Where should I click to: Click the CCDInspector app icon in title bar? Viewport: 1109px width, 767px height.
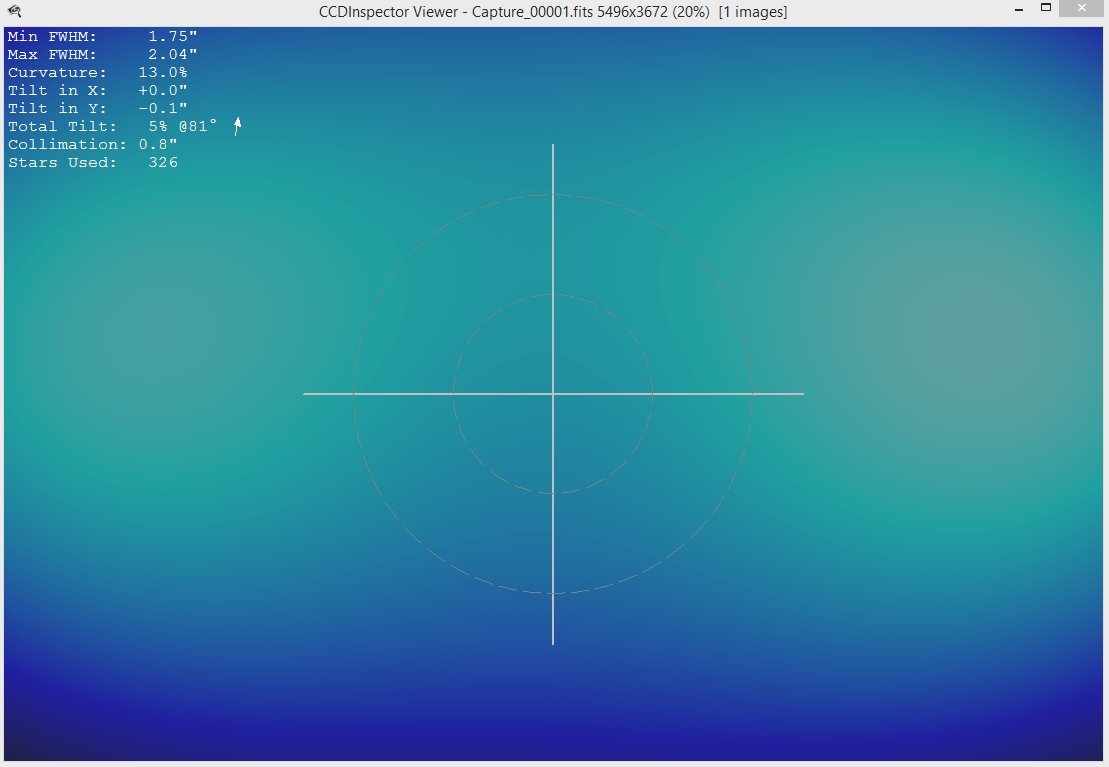point(14,11)
